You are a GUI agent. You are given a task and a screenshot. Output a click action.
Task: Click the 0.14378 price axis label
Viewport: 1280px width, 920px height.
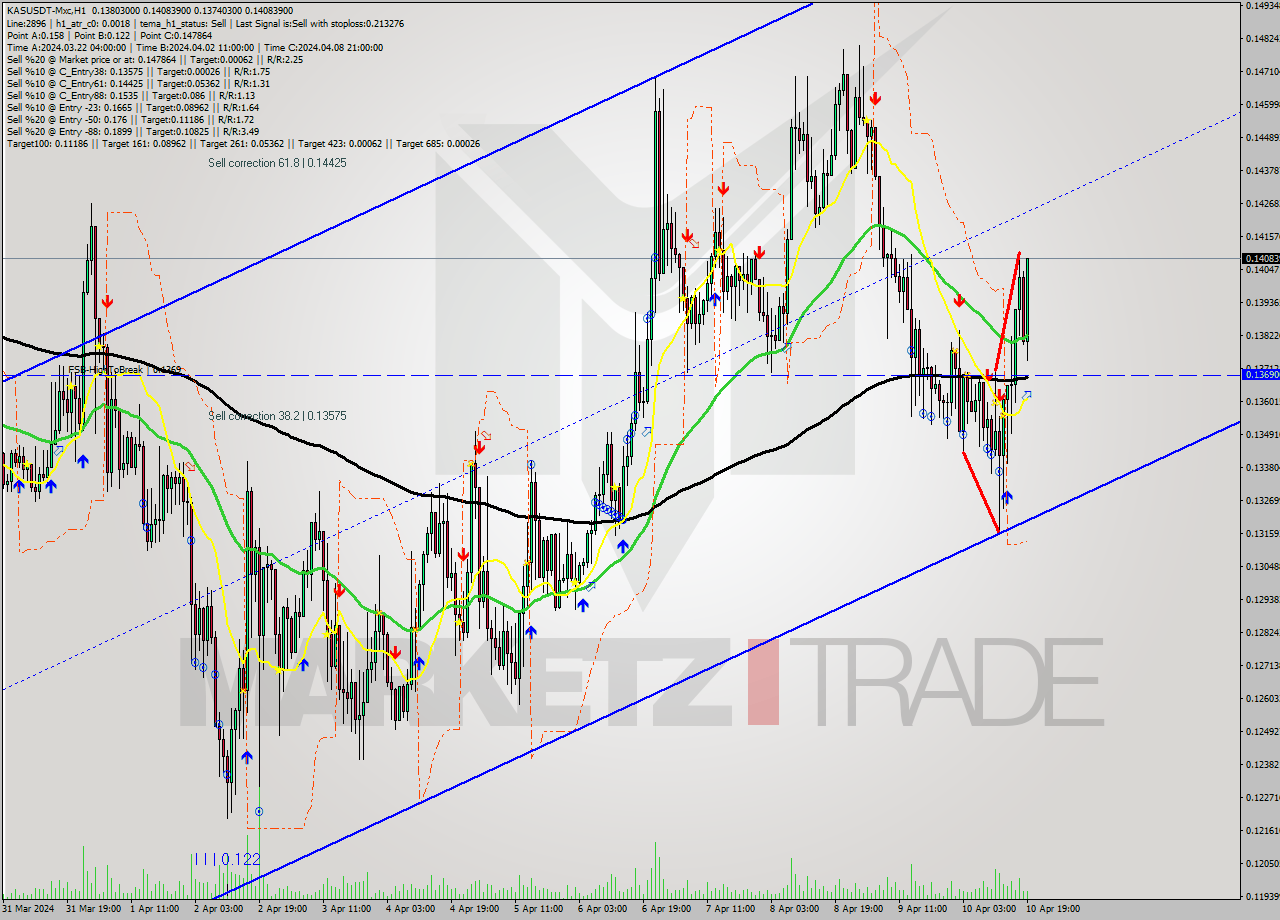[x=1261, y=170]
